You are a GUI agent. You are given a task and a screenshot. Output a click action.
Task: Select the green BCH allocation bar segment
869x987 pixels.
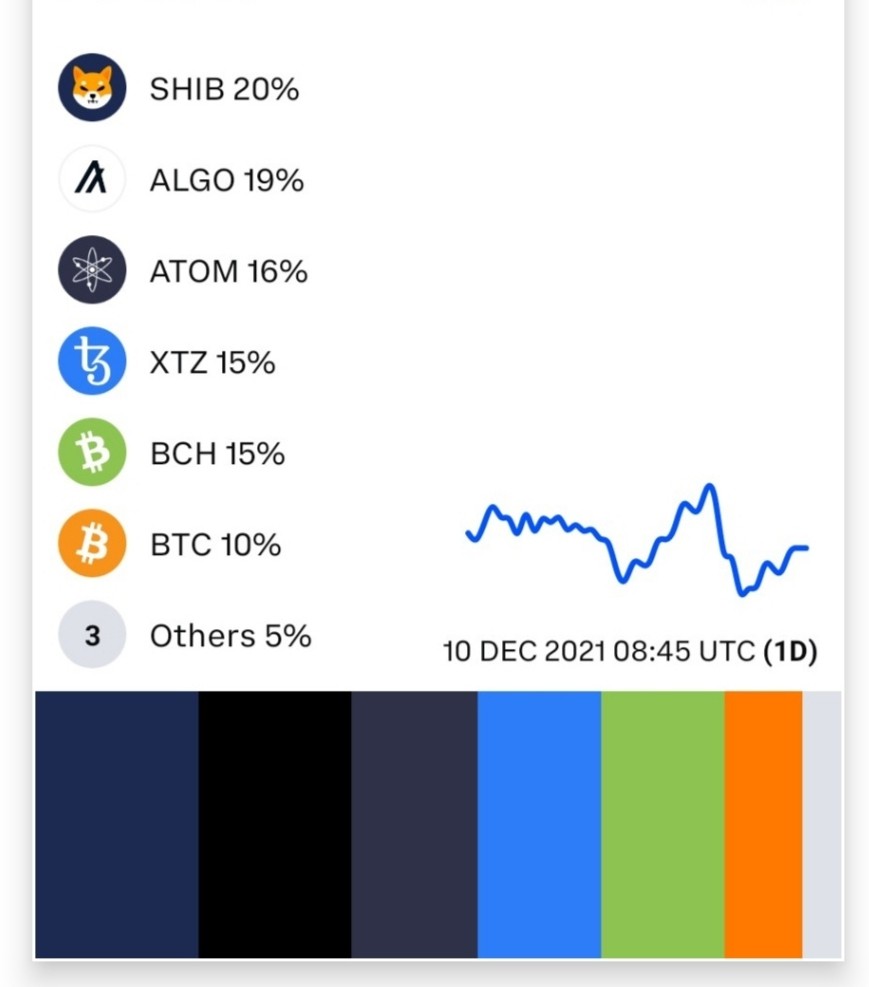coord(663,825)
